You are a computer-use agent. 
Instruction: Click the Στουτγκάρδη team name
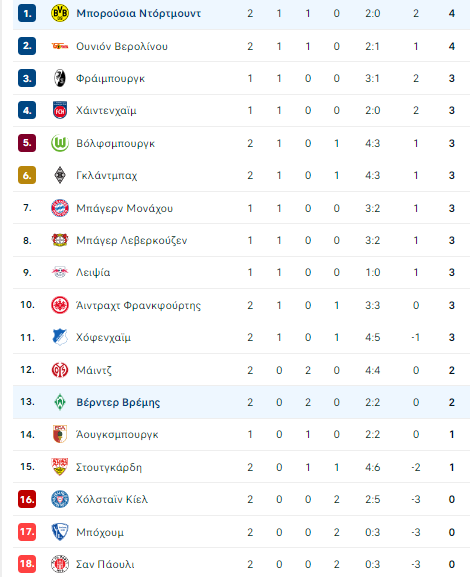tap(109, 467)
